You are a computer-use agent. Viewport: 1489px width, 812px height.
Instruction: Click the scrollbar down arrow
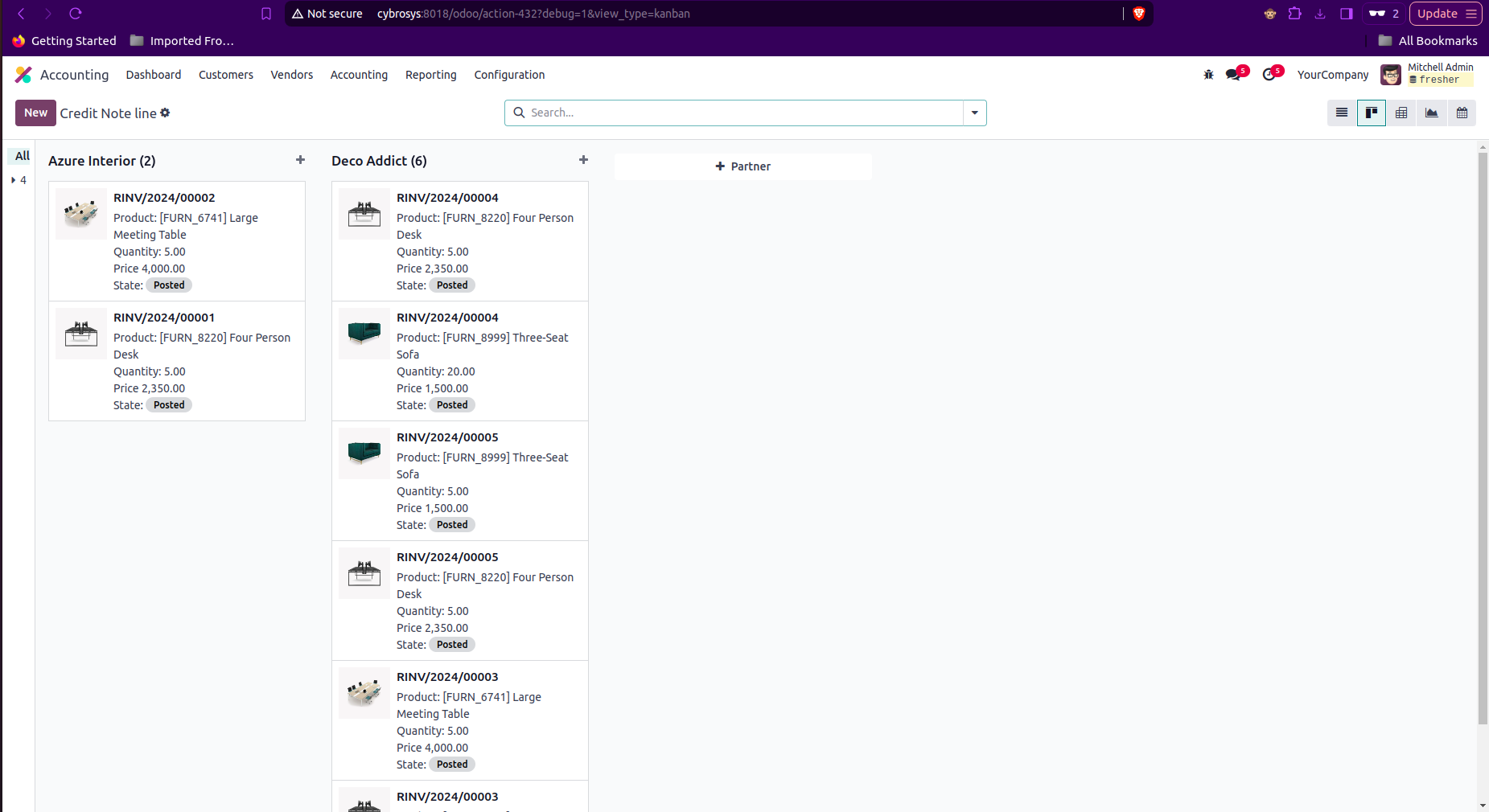point(1483,806)
